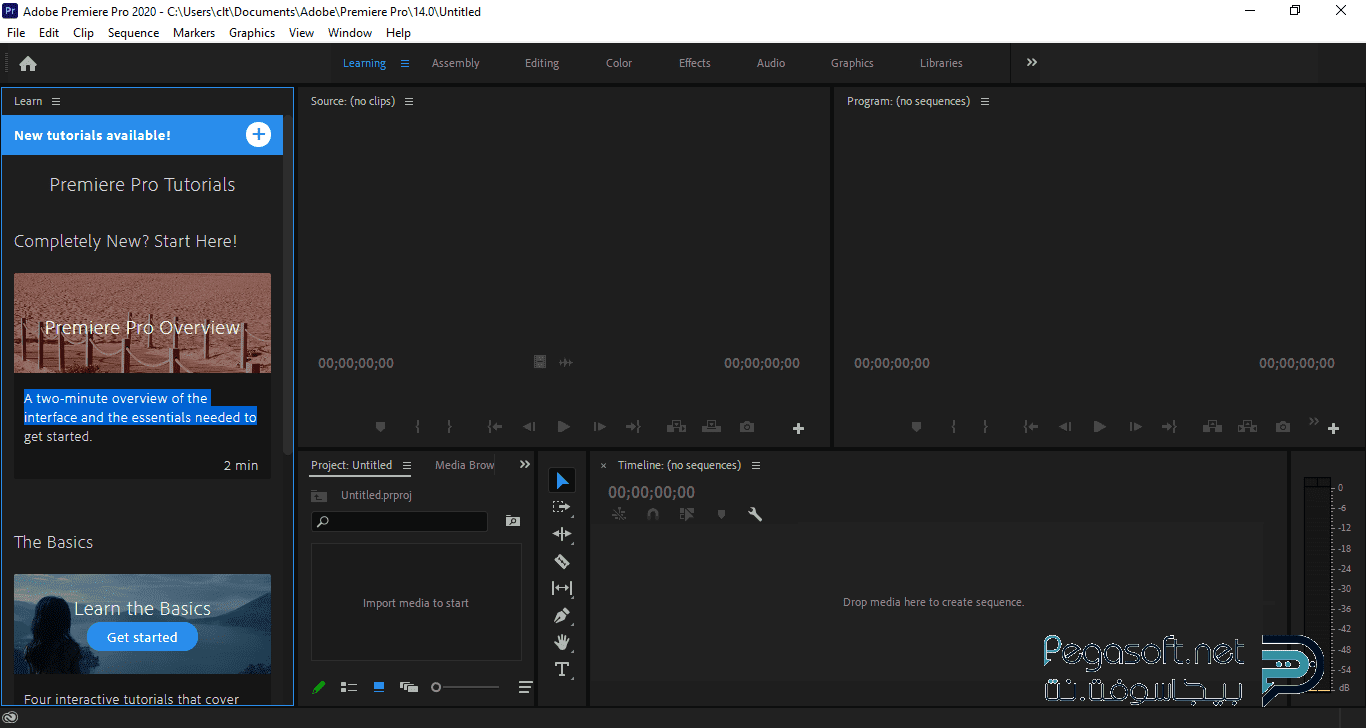The width and height of the screenshot is (1366, 728).
Task: Step forward one frame in Source monitor
Action: [x=599, y=427]
